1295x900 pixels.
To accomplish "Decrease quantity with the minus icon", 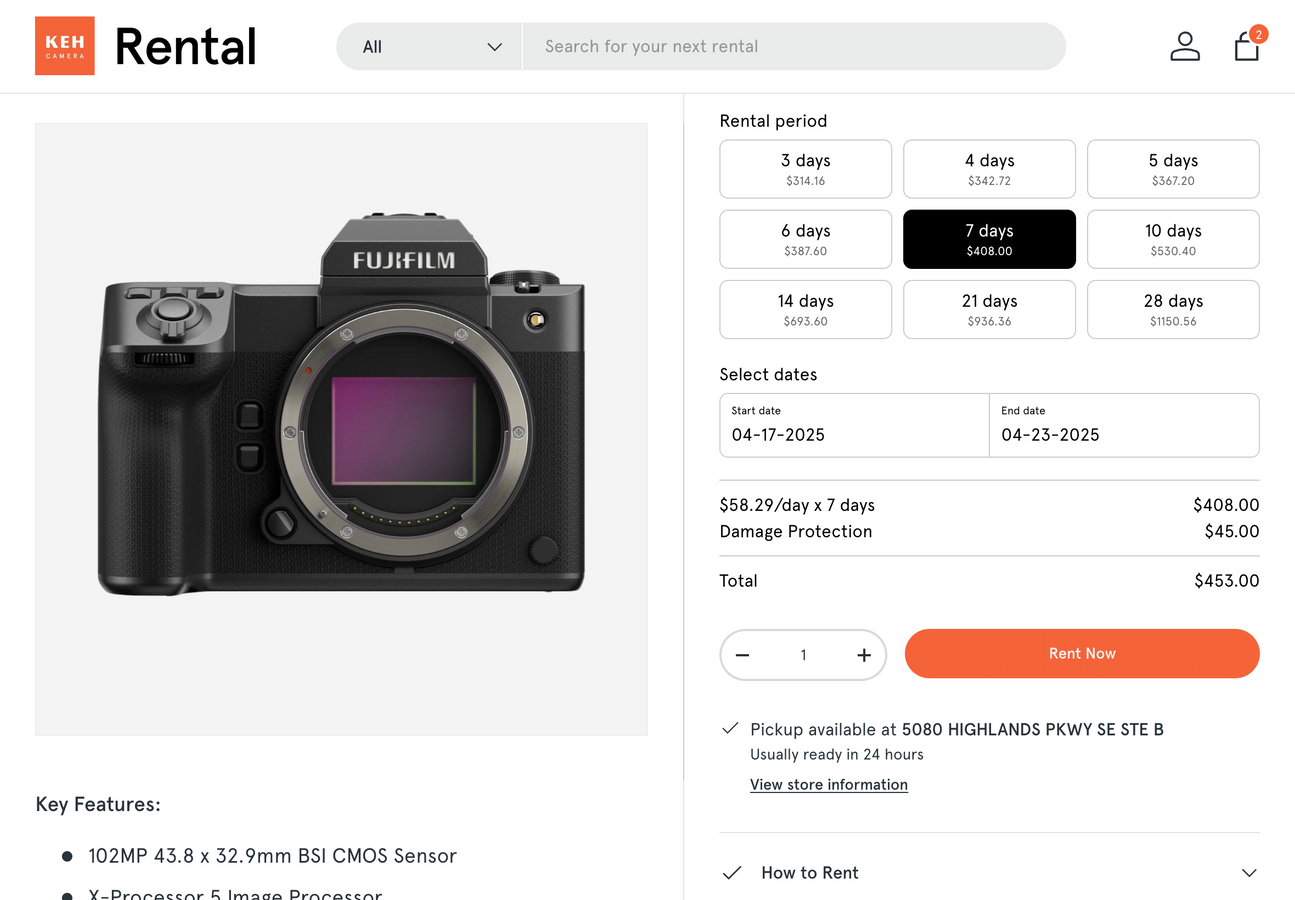I will click(x=742, y=655).
